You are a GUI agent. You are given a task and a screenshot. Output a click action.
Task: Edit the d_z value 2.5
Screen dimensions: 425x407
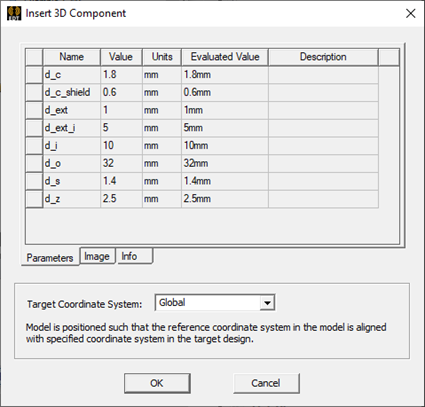coord(121,199)
